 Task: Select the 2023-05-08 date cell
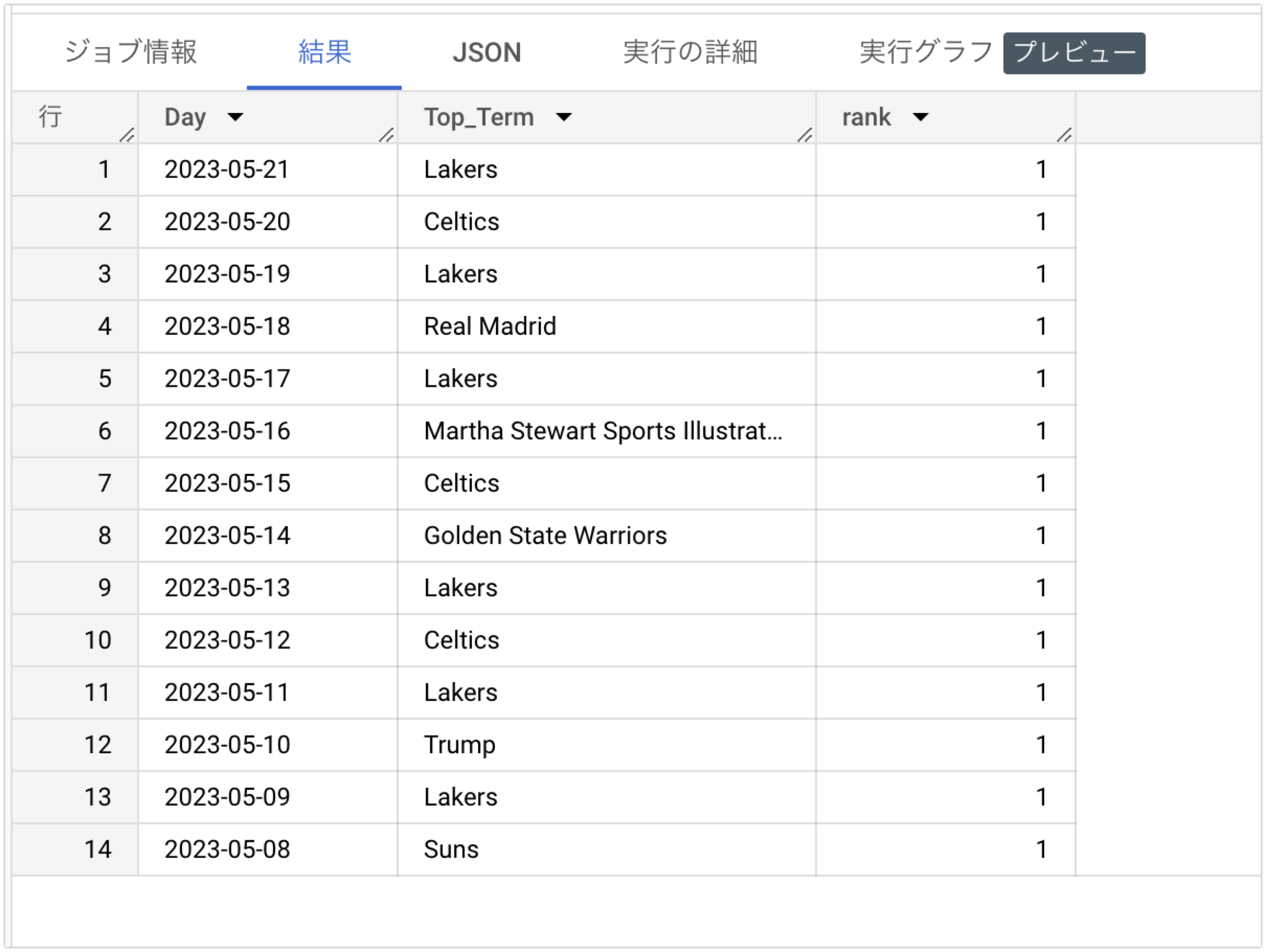pos(268,849)
